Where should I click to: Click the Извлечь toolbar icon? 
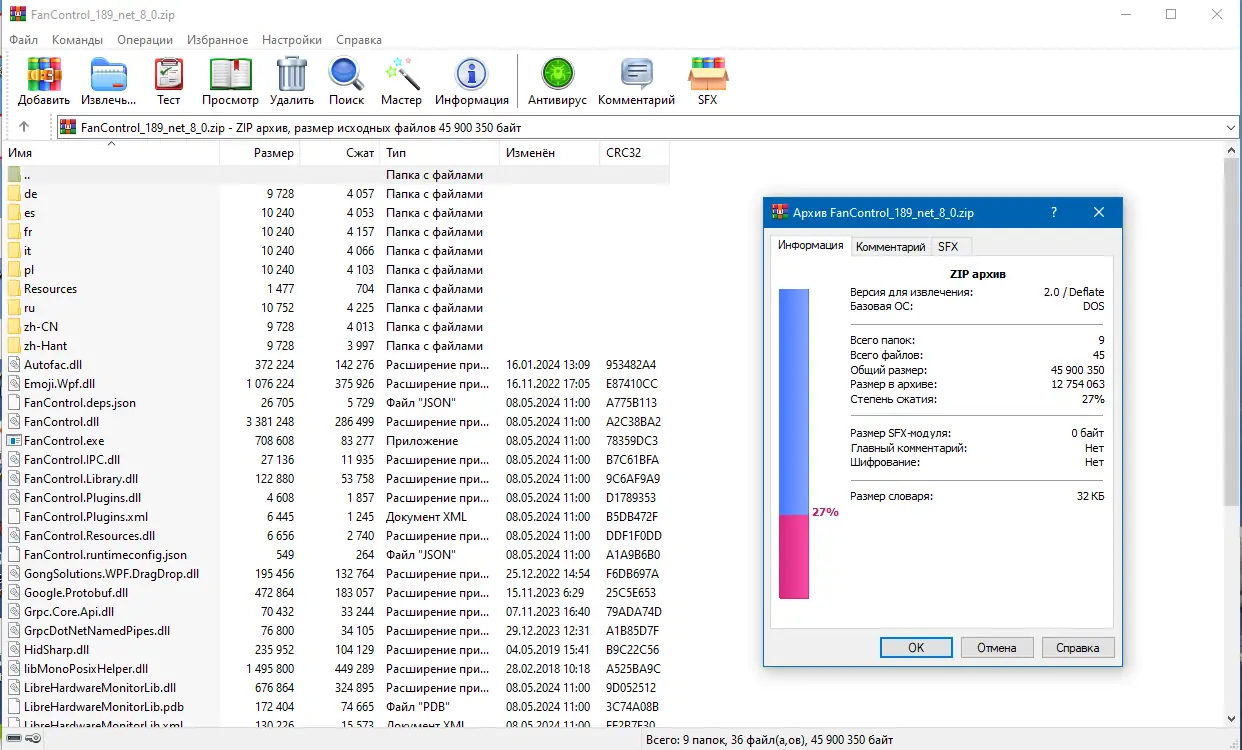[109, 75]
